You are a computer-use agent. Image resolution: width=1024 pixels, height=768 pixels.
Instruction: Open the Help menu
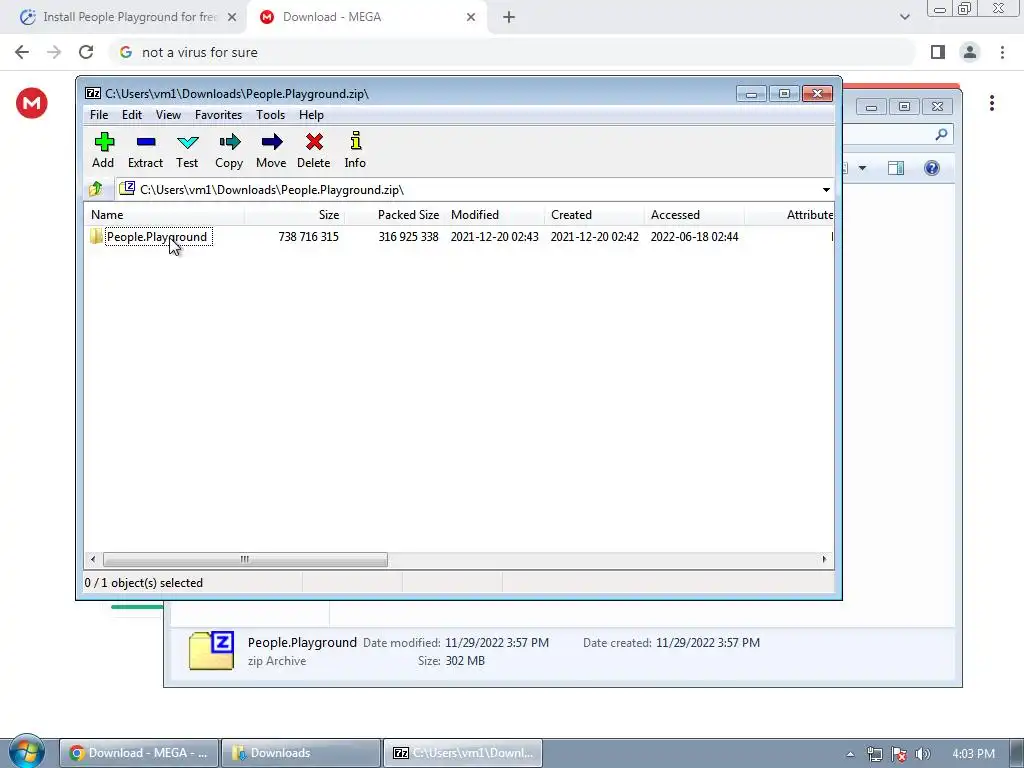coord(312,115)
